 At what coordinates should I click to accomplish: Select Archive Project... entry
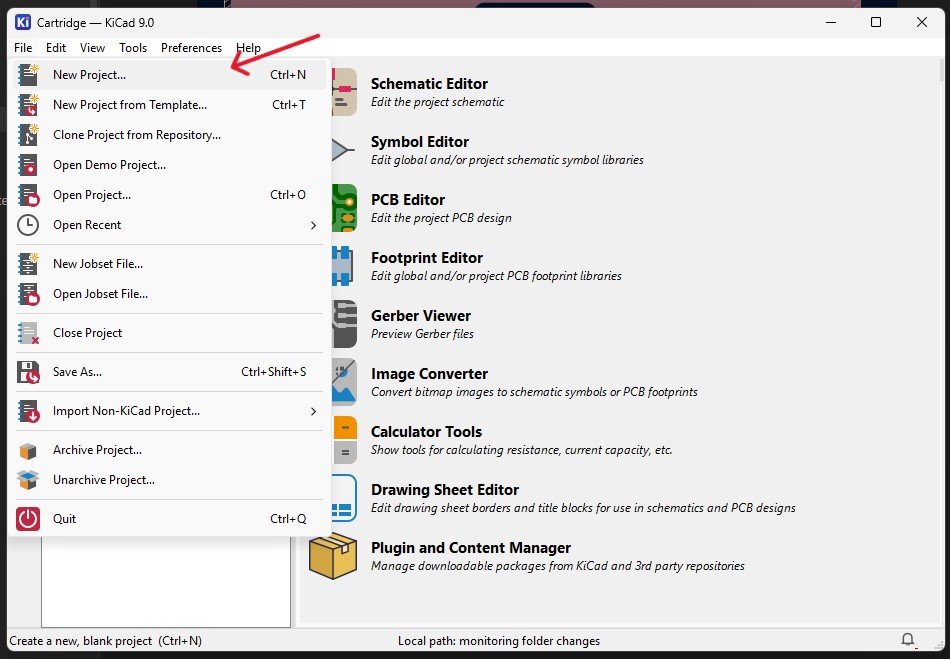point(169,450)
